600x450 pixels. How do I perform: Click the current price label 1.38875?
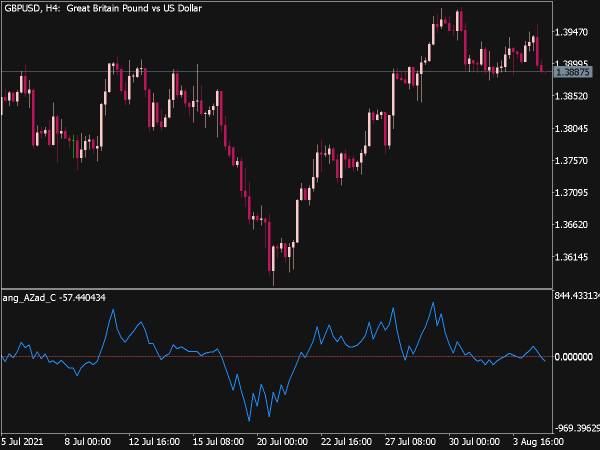pos(573,72)
